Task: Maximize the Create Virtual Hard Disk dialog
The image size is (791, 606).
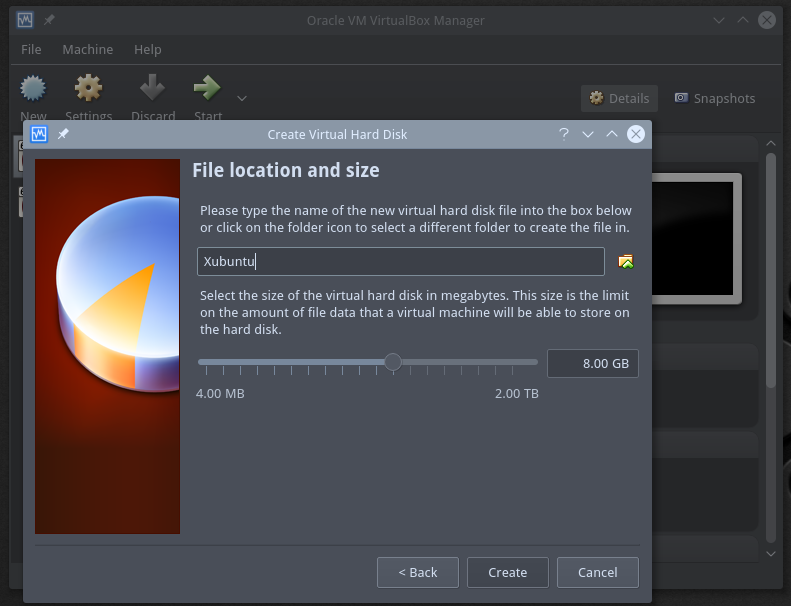Action: (612, 134)
